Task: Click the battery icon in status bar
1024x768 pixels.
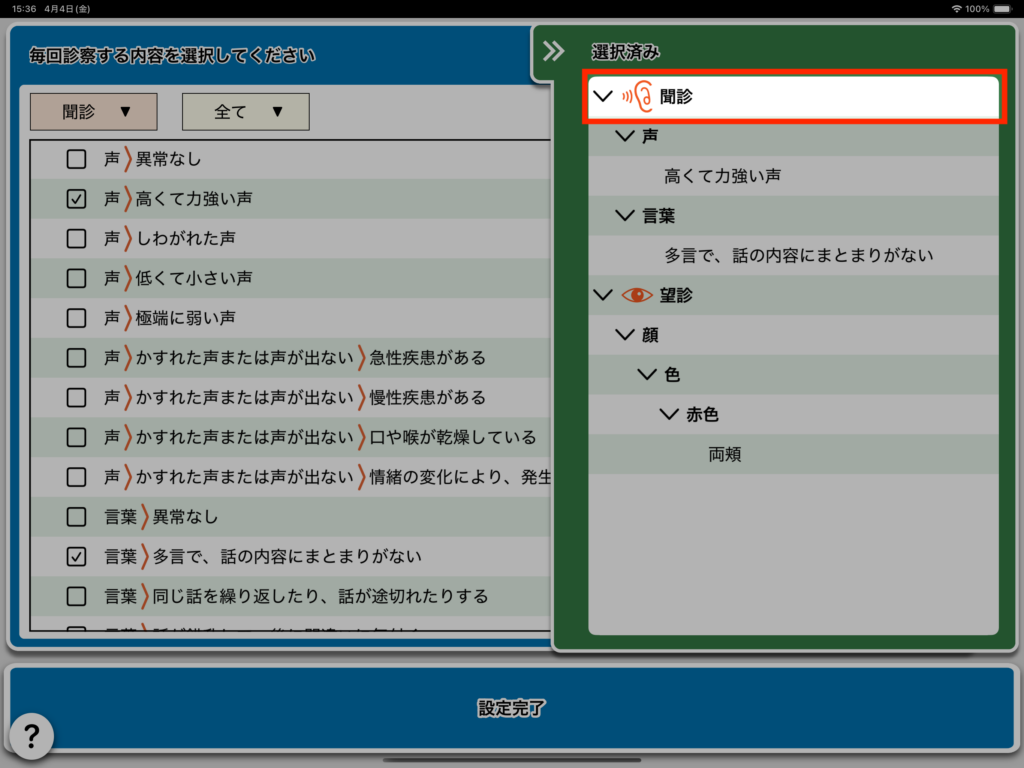Action: 1005,9
